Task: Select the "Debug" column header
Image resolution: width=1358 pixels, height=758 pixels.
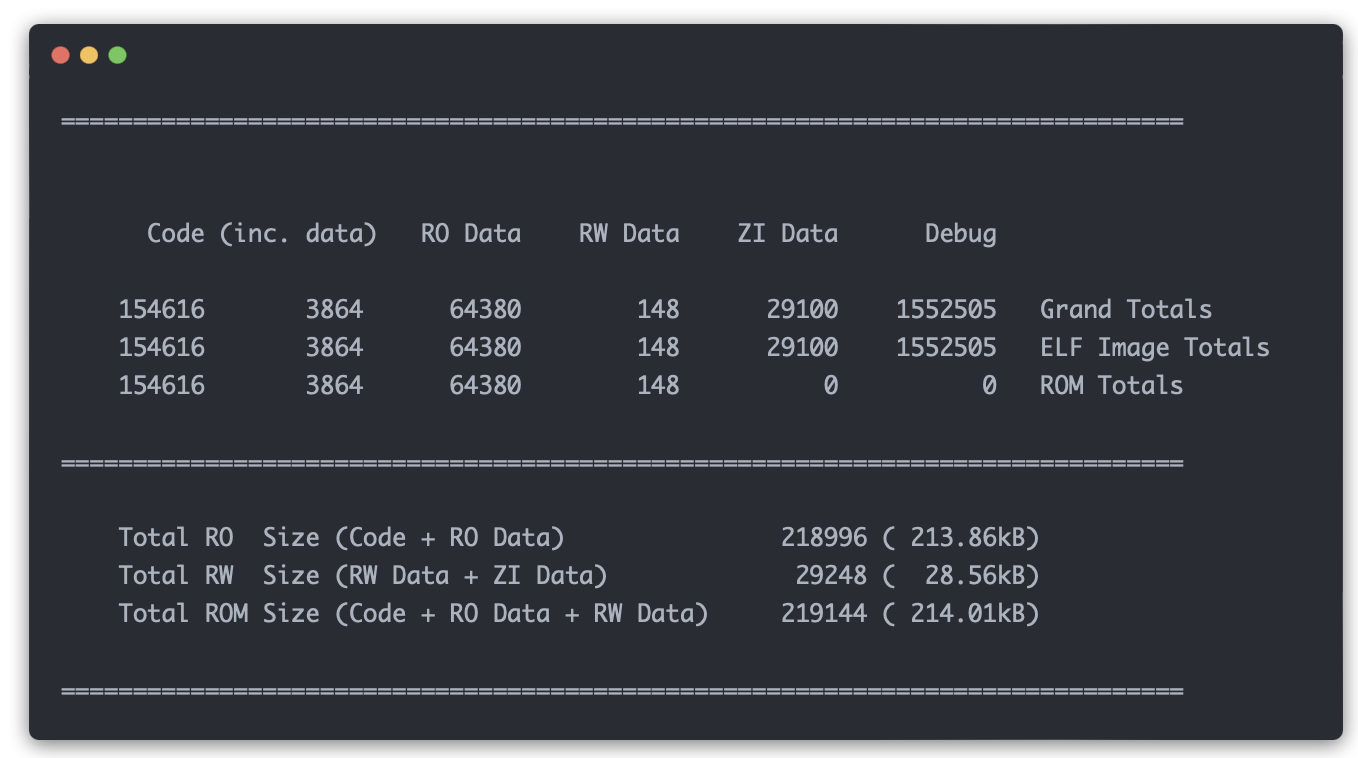Action: (x=960, y=234)
